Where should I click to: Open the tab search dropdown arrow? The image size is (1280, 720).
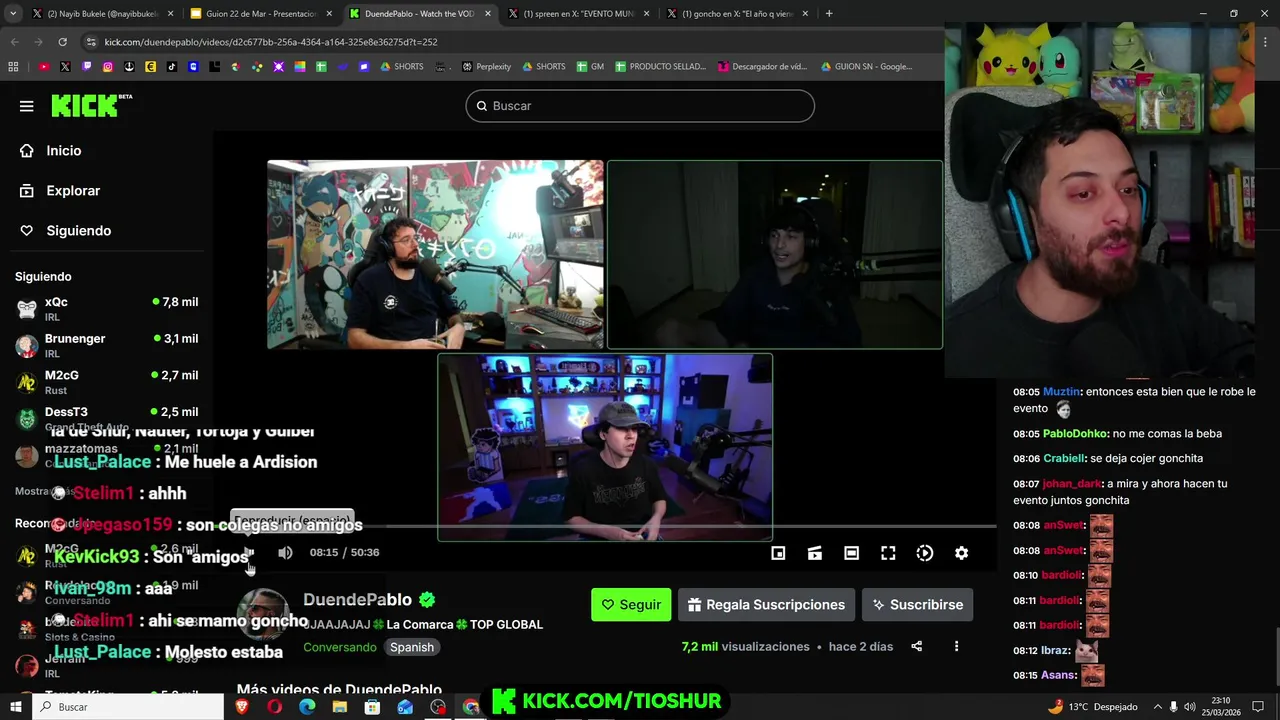[13, 14]
